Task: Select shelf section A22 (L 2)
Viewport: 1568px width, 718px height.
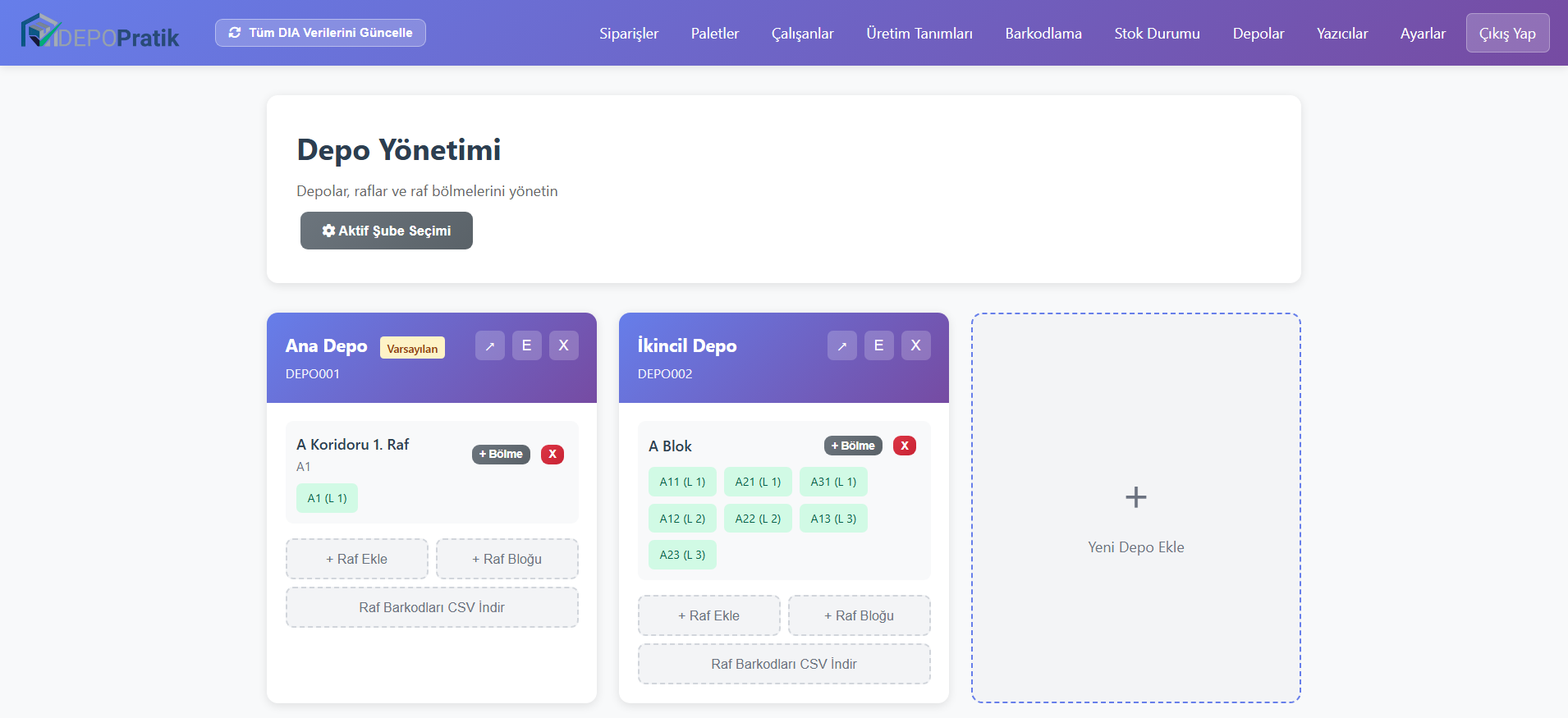Action: [758, 519]
